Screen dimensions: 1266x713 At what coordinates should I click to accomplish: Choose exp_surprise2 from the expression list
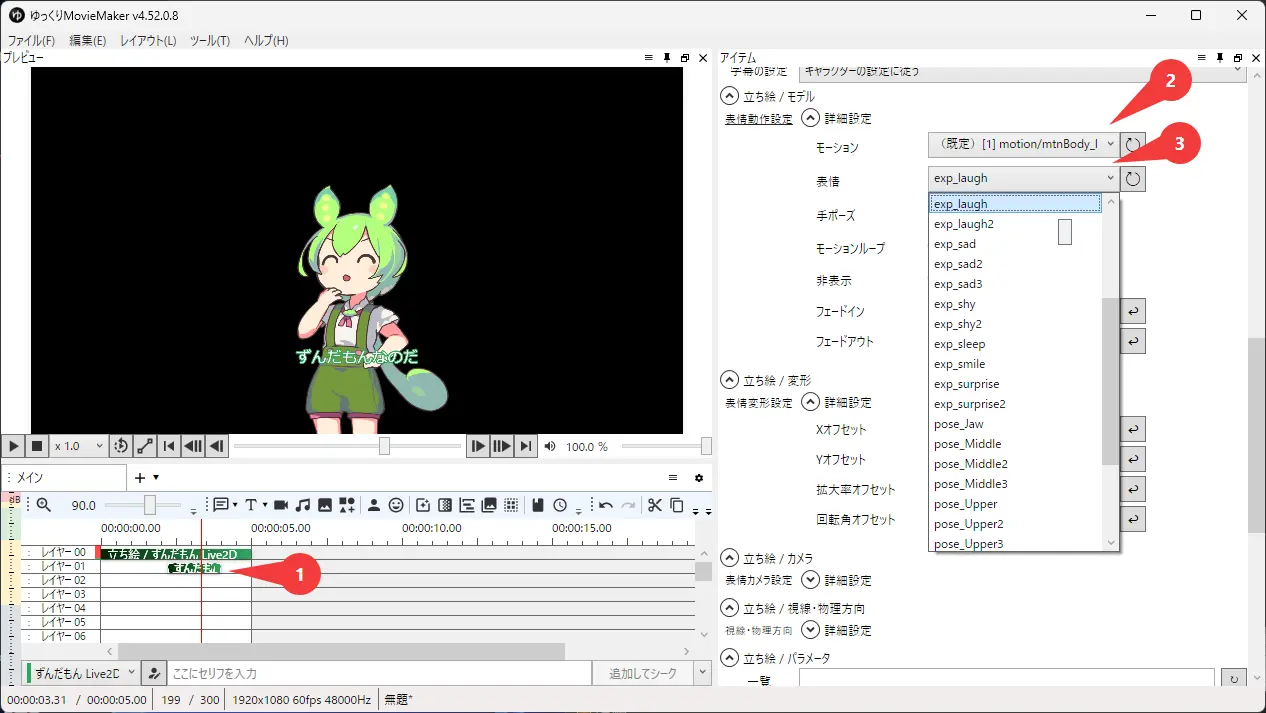[1015, 404]
